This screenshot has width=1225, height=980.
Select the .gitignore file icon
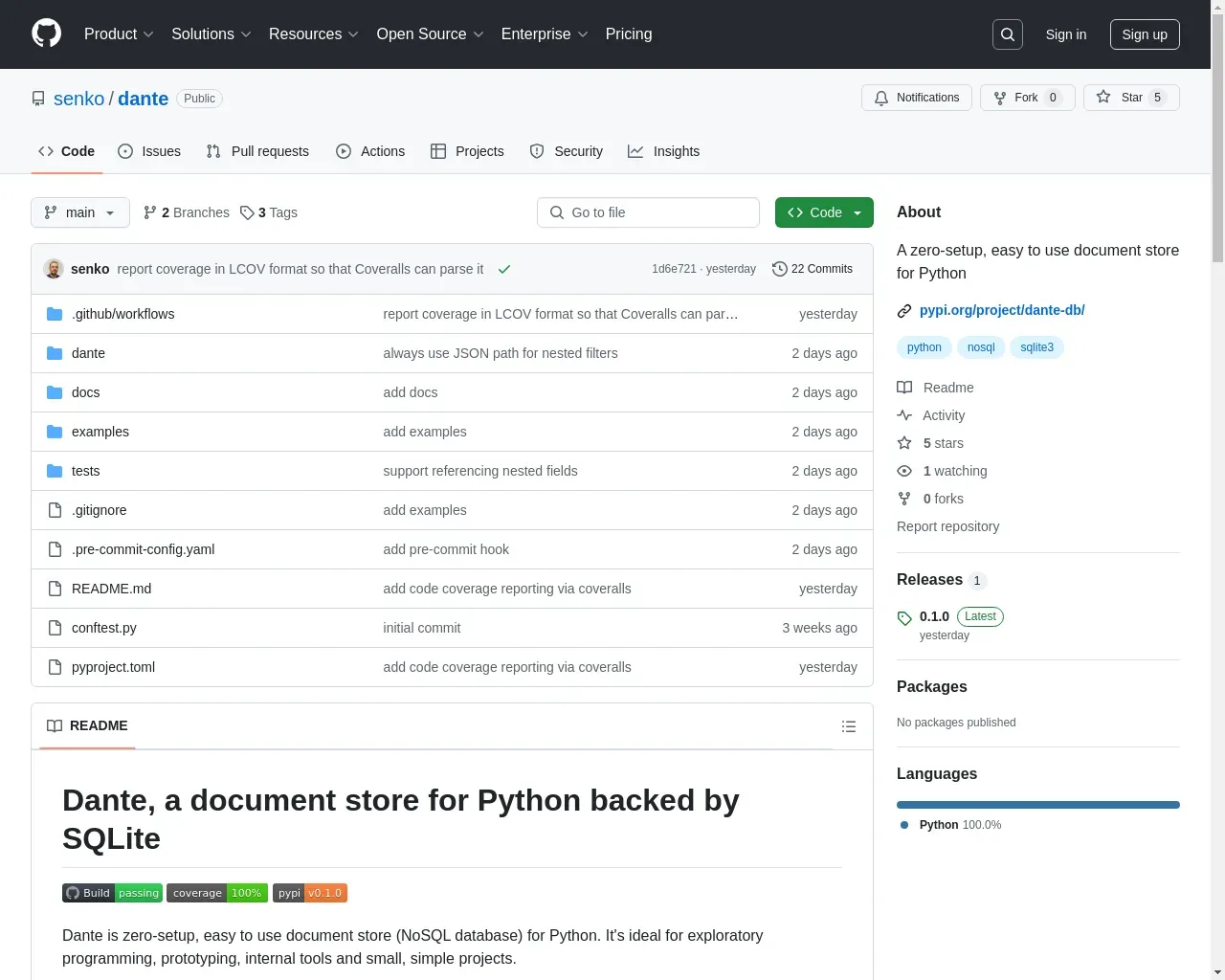click(55, 510)
